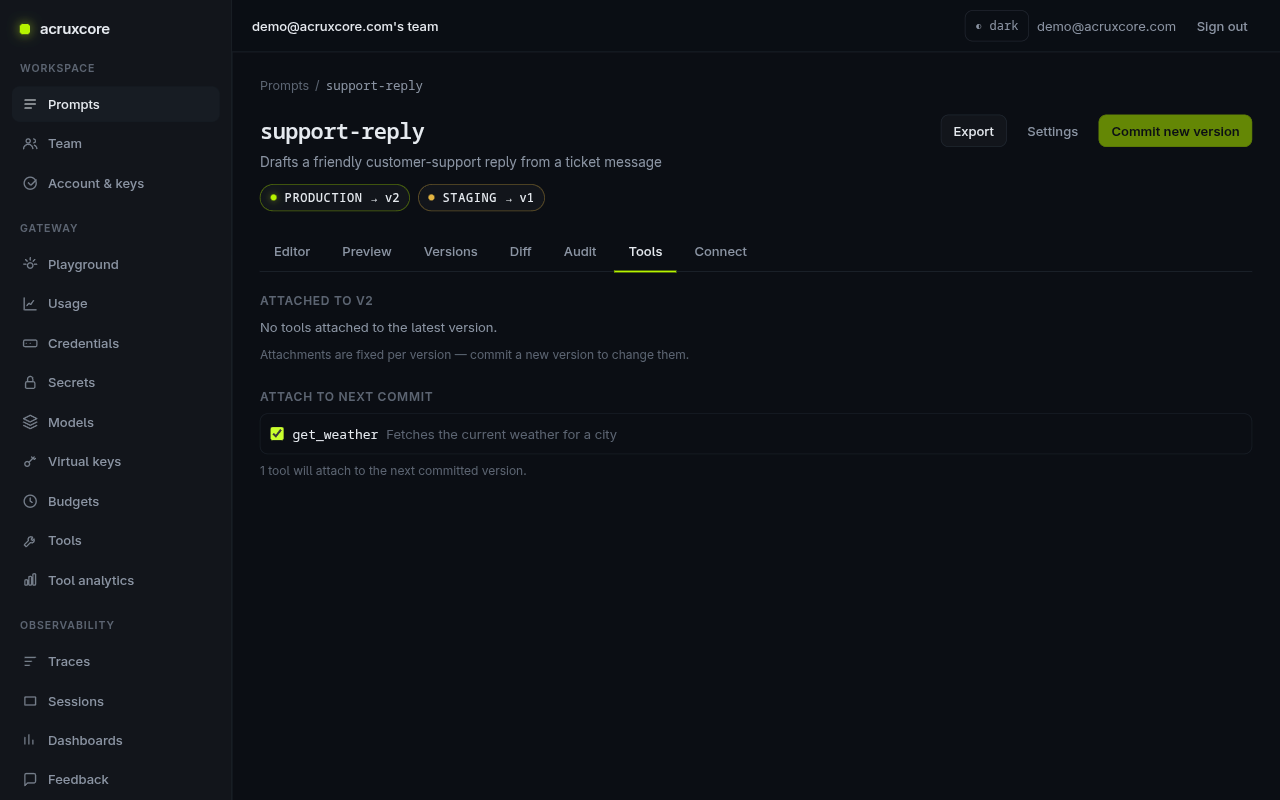Go to Usage label
The image size is (1280, 800).
coord(68,304)
